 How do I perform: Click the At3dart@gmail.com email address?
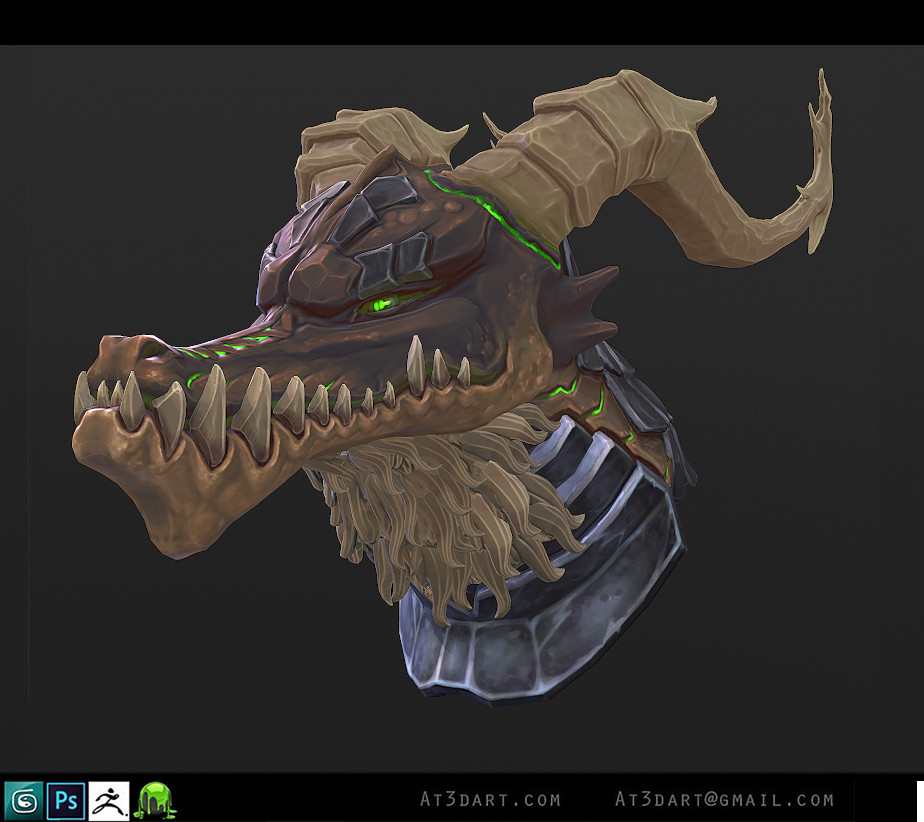(x=724, y=800)
